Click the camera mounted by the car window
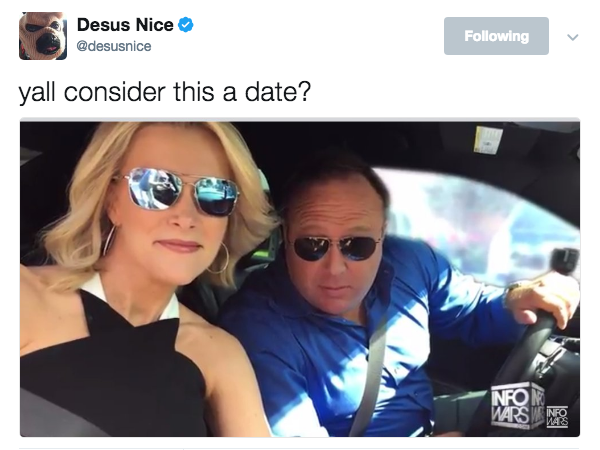 tap(565, 261)
